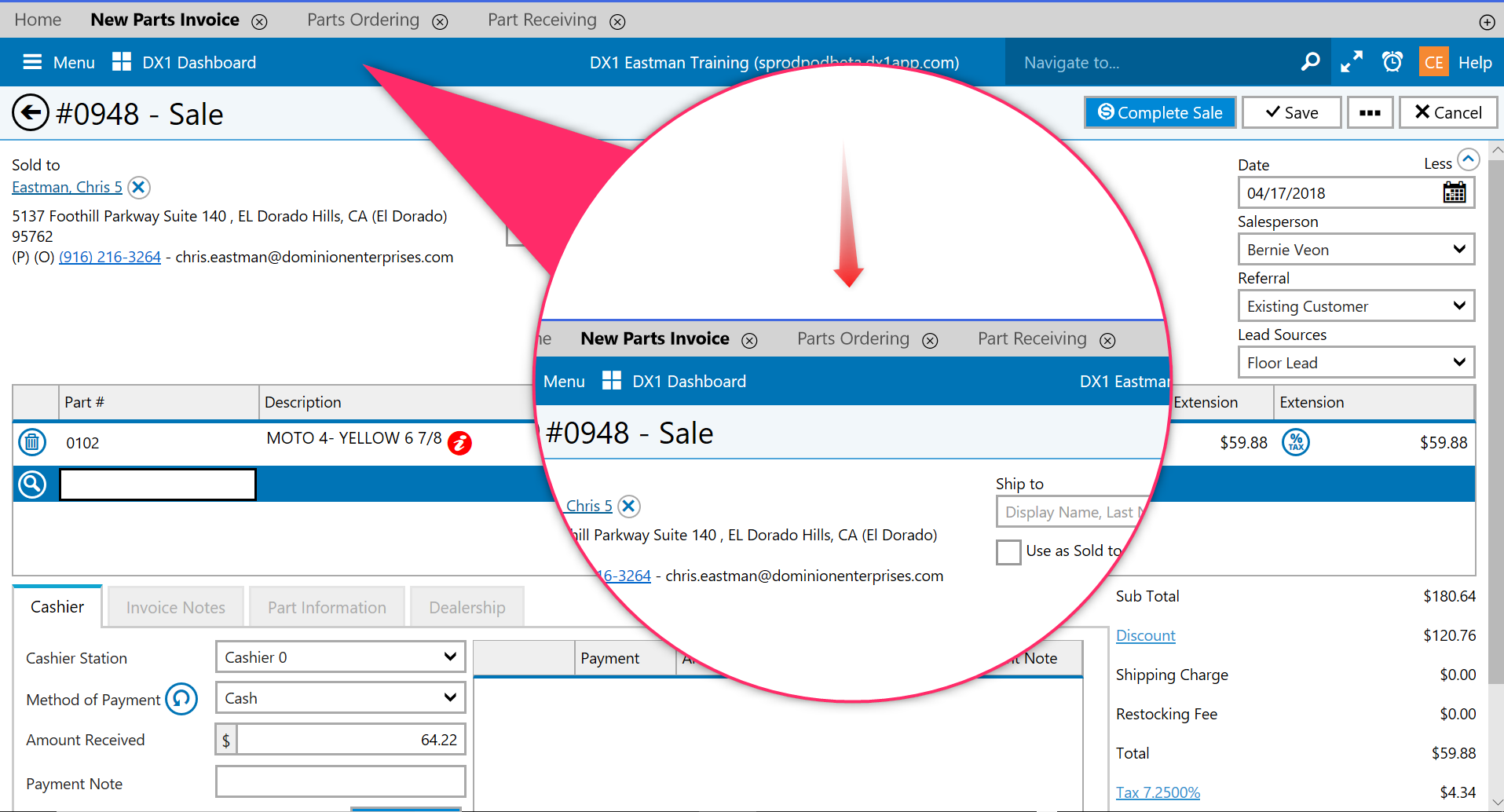This screenshot has height=812, width=1504.
Task: Click the search magnifier in Navigate bar
Action: click(1310, 62)
